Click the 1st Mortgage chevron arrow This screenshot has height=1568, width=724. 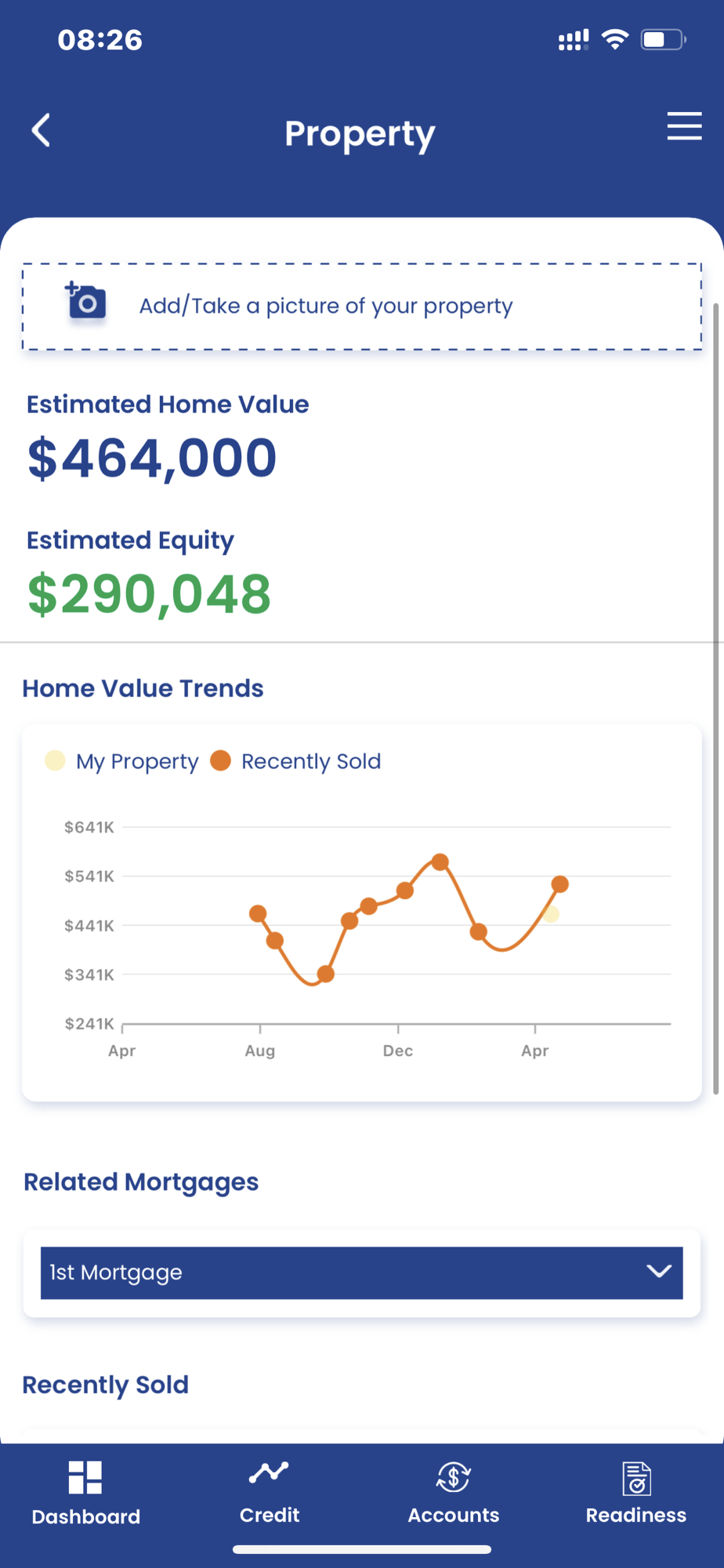point(659,1271)
